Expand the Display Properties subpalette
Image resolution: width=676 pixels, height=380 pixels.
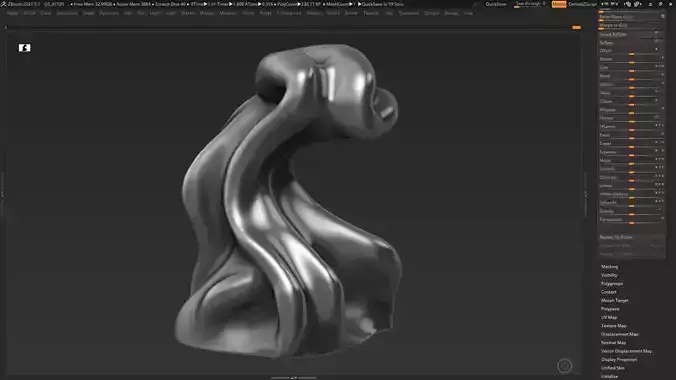click(619, 359)
